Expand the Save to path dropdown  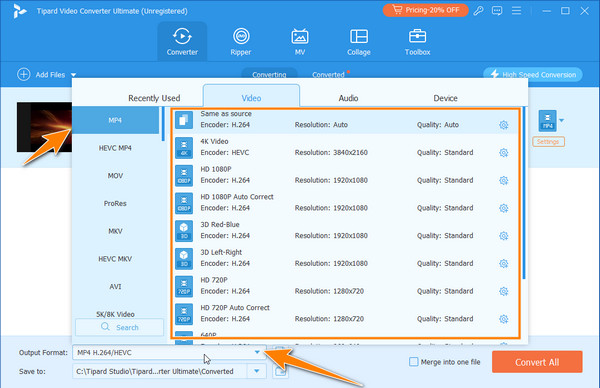pos(257,371)
